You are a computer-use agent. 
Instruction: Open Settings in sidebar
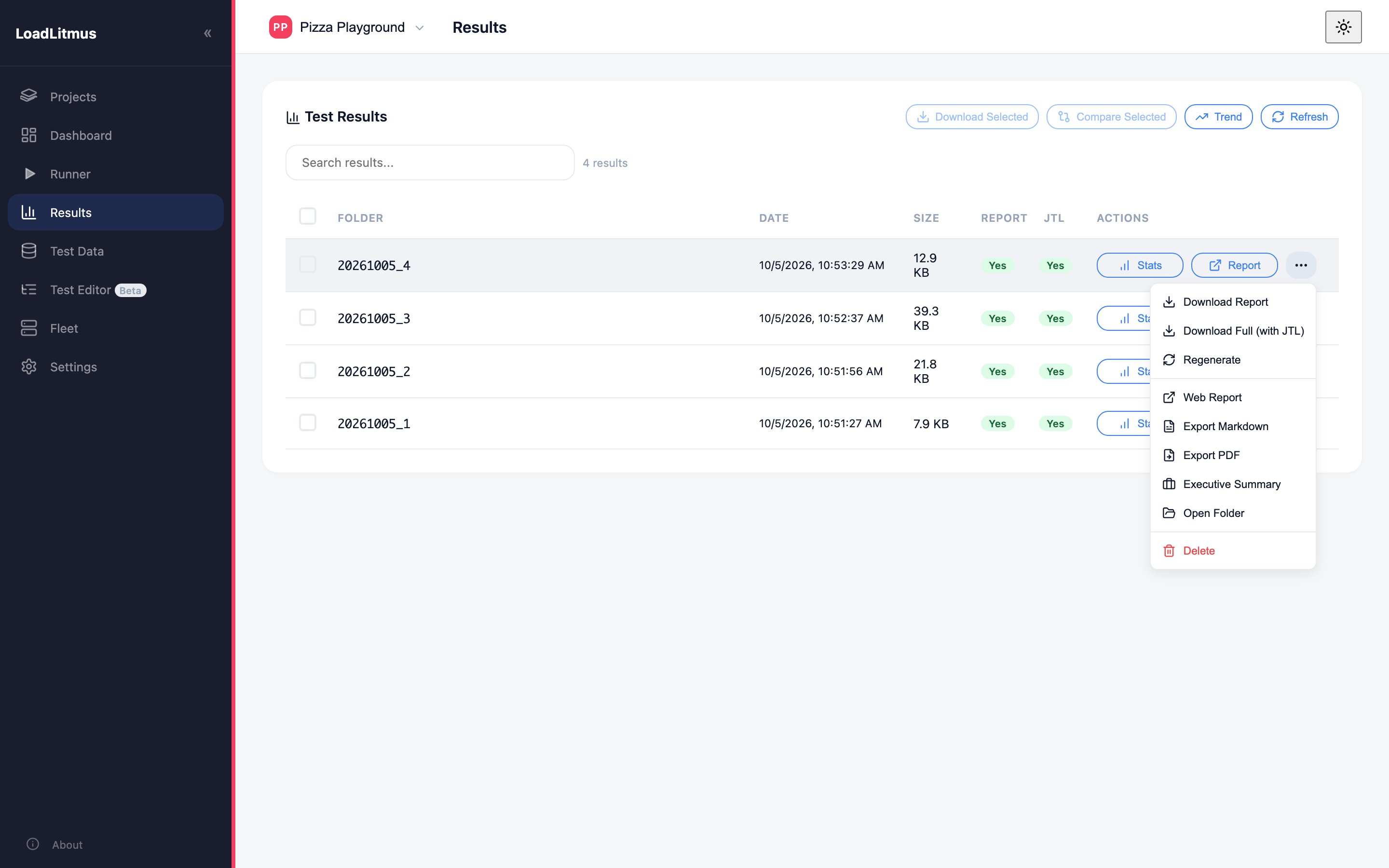point(115,366)
